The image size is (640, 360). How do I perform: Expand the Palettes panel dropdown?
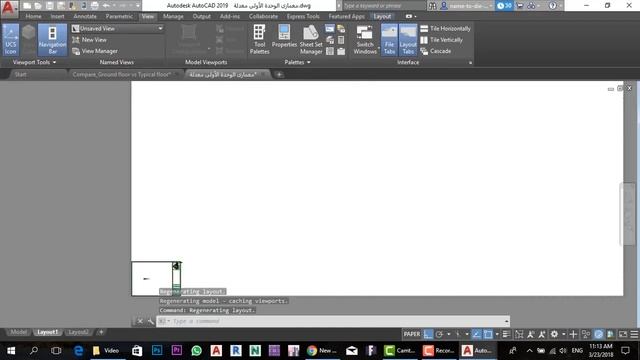coord(297,62)
